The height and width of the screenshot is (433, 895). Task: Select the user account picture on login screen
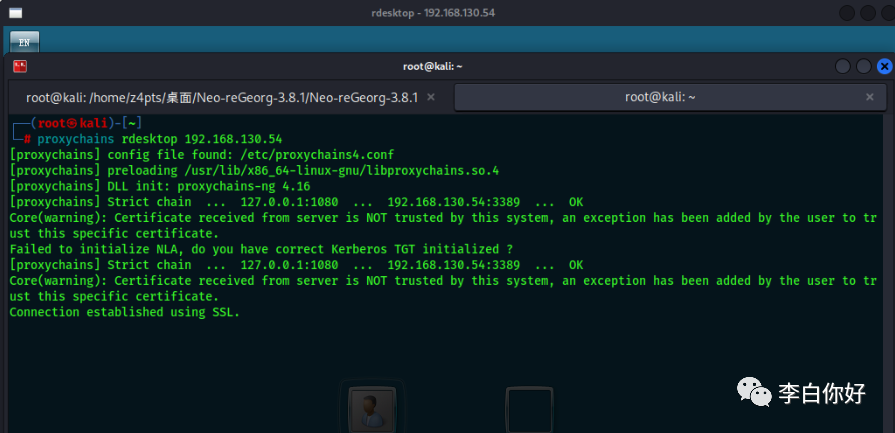pyautogui.click(x=372, y=408)
